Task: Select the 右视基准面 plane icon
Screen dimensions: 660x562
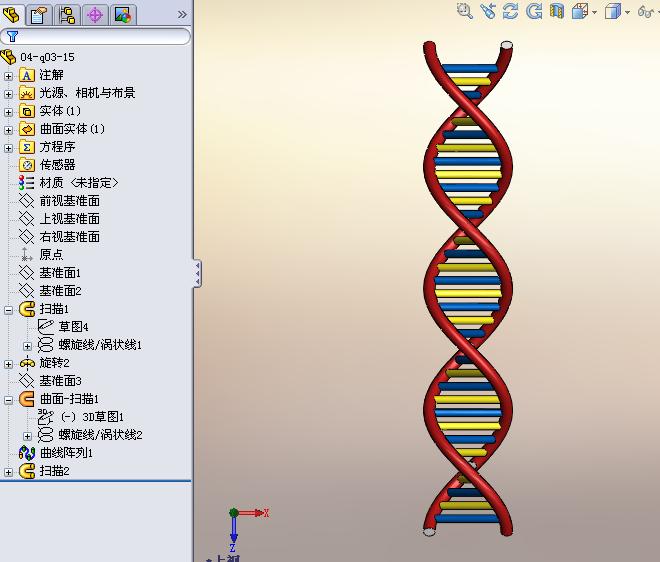Action: click(27, 237)
